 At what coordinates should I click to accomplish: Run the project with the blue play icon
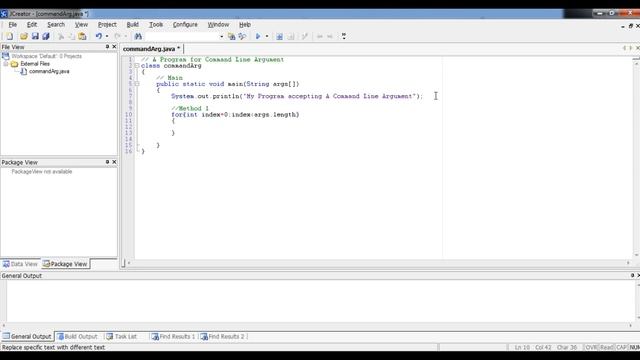(258, 36)
